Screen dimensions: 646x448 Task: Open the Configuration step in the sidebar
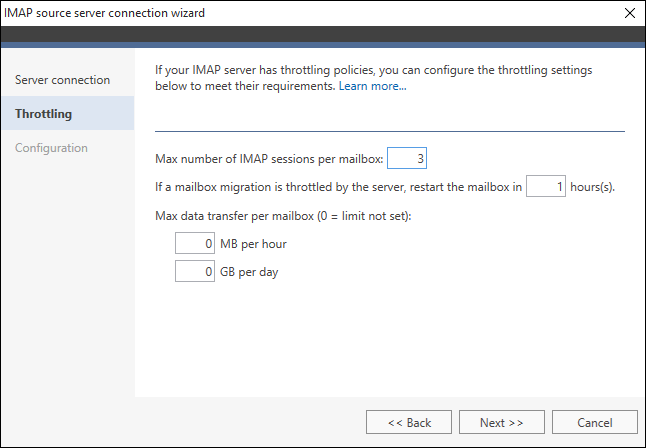click(x=51, y=148)
